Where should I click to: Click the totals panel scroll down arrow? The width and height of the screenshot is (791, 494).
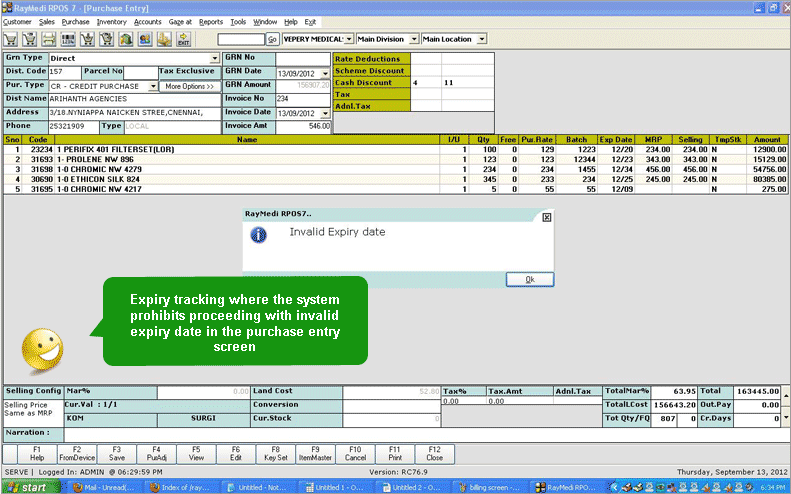pos(786,418)
